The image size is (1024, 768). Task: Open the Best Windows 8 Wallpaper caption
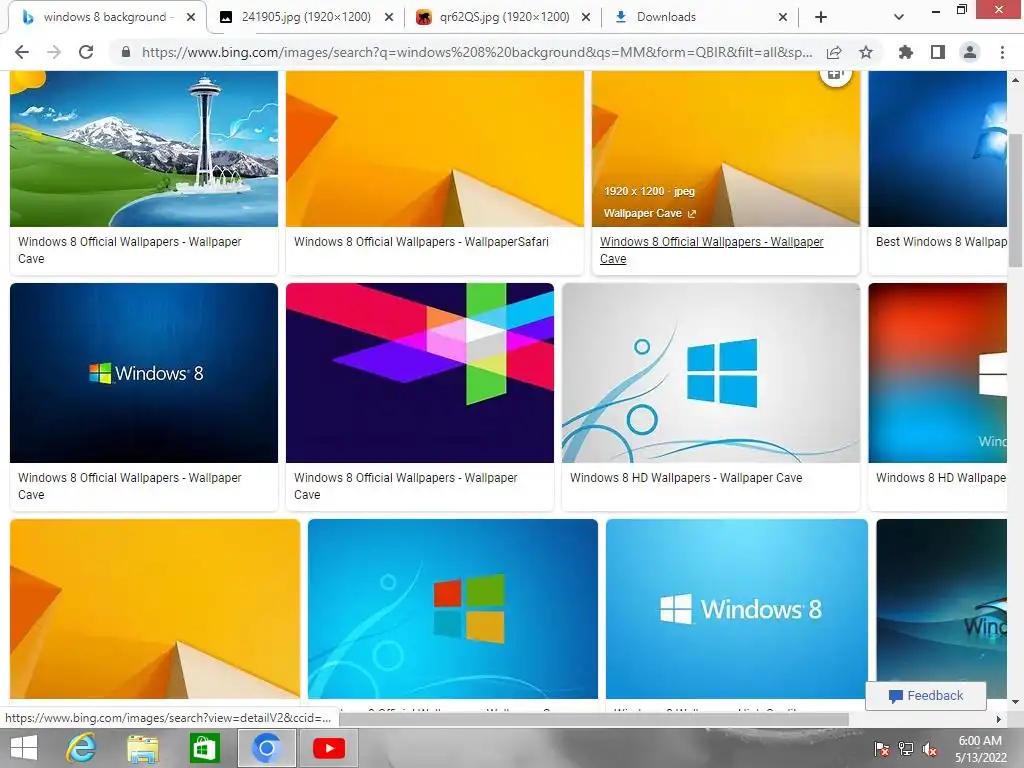941,242
